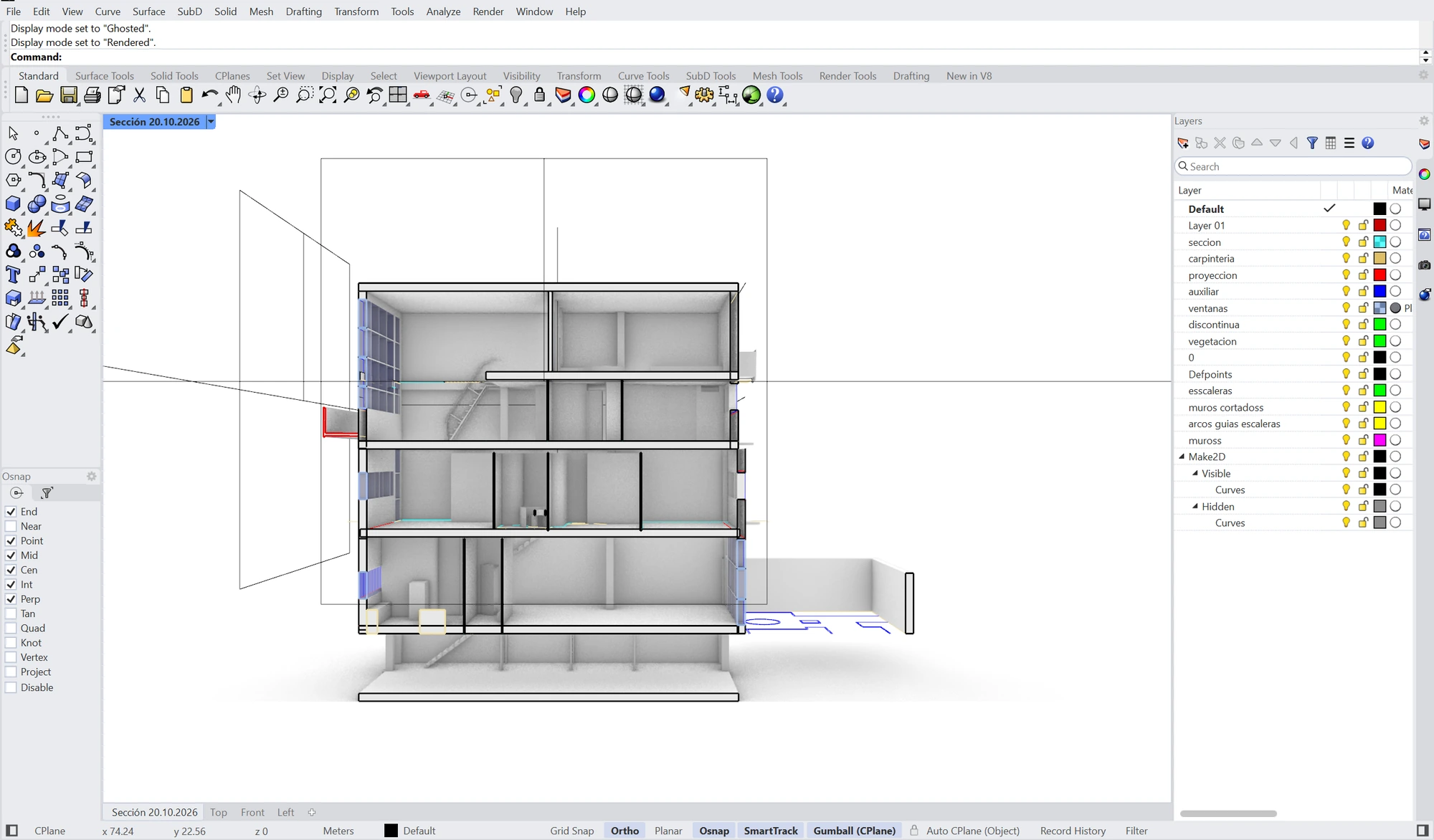1434x840 pixels.
Task: Check the Quad osnap option
Action: point(11,629)
